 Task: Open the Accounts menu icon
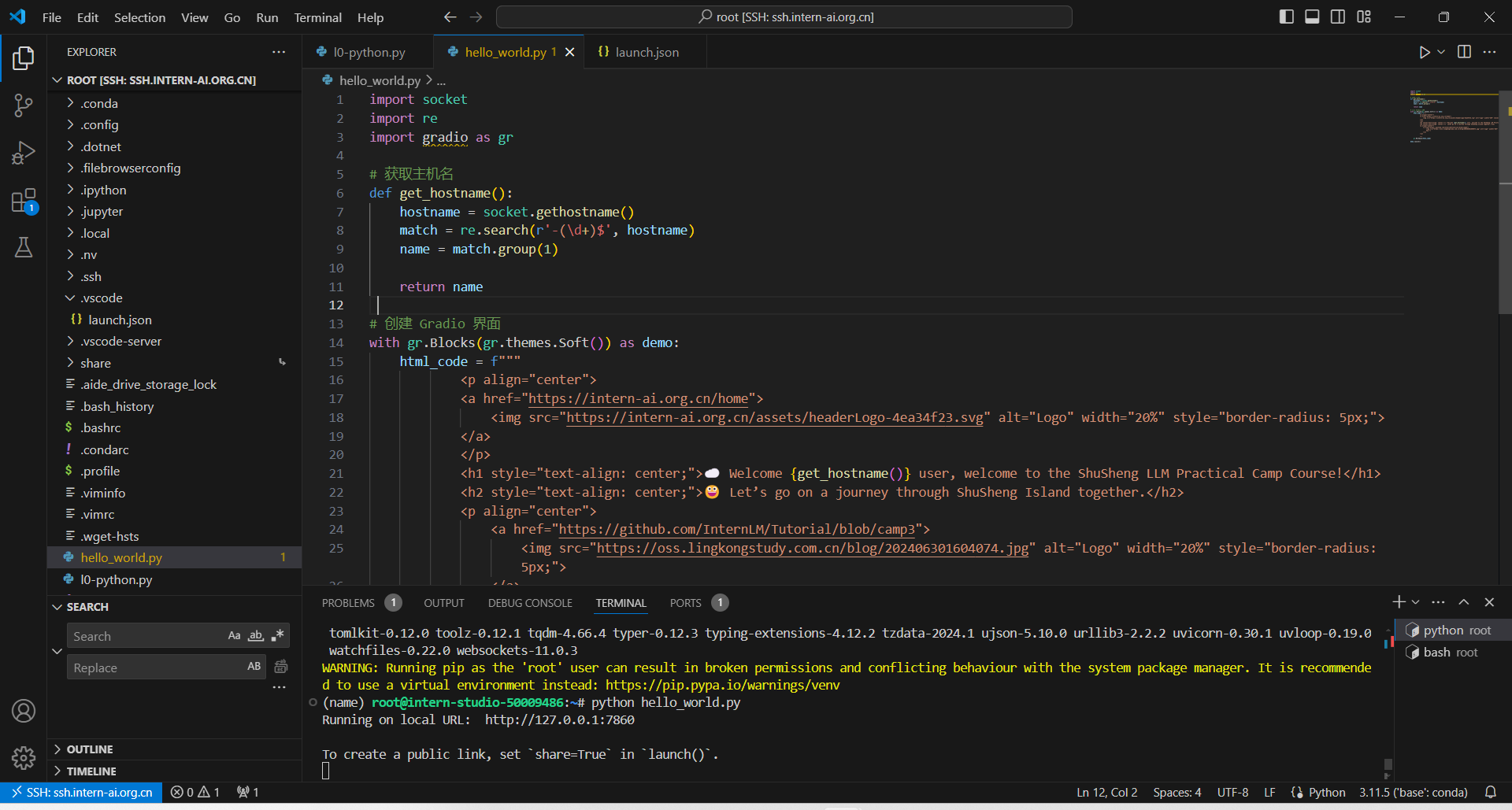click(x=24, y=711)
